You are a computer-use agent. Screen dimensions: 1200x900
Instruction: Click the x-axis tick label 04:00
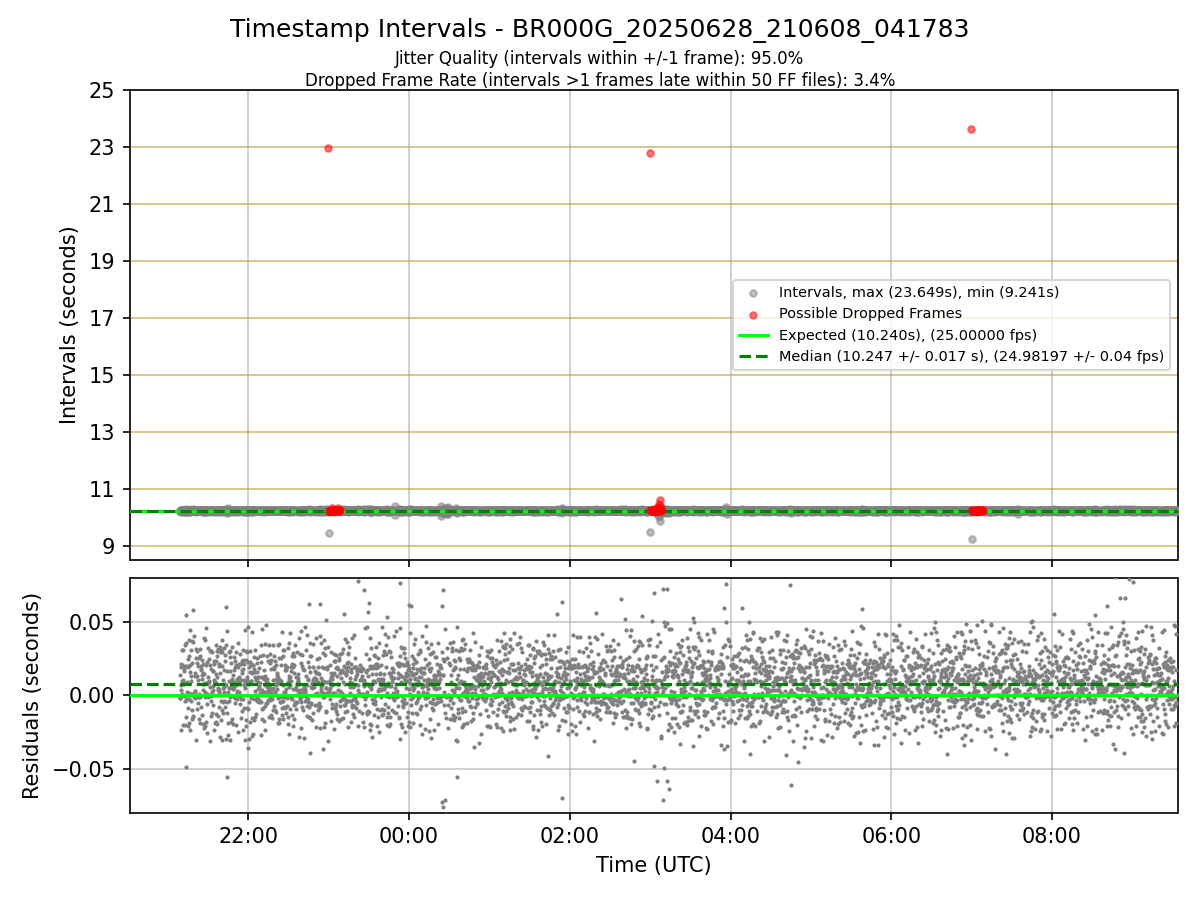click(x=731, y=835)
